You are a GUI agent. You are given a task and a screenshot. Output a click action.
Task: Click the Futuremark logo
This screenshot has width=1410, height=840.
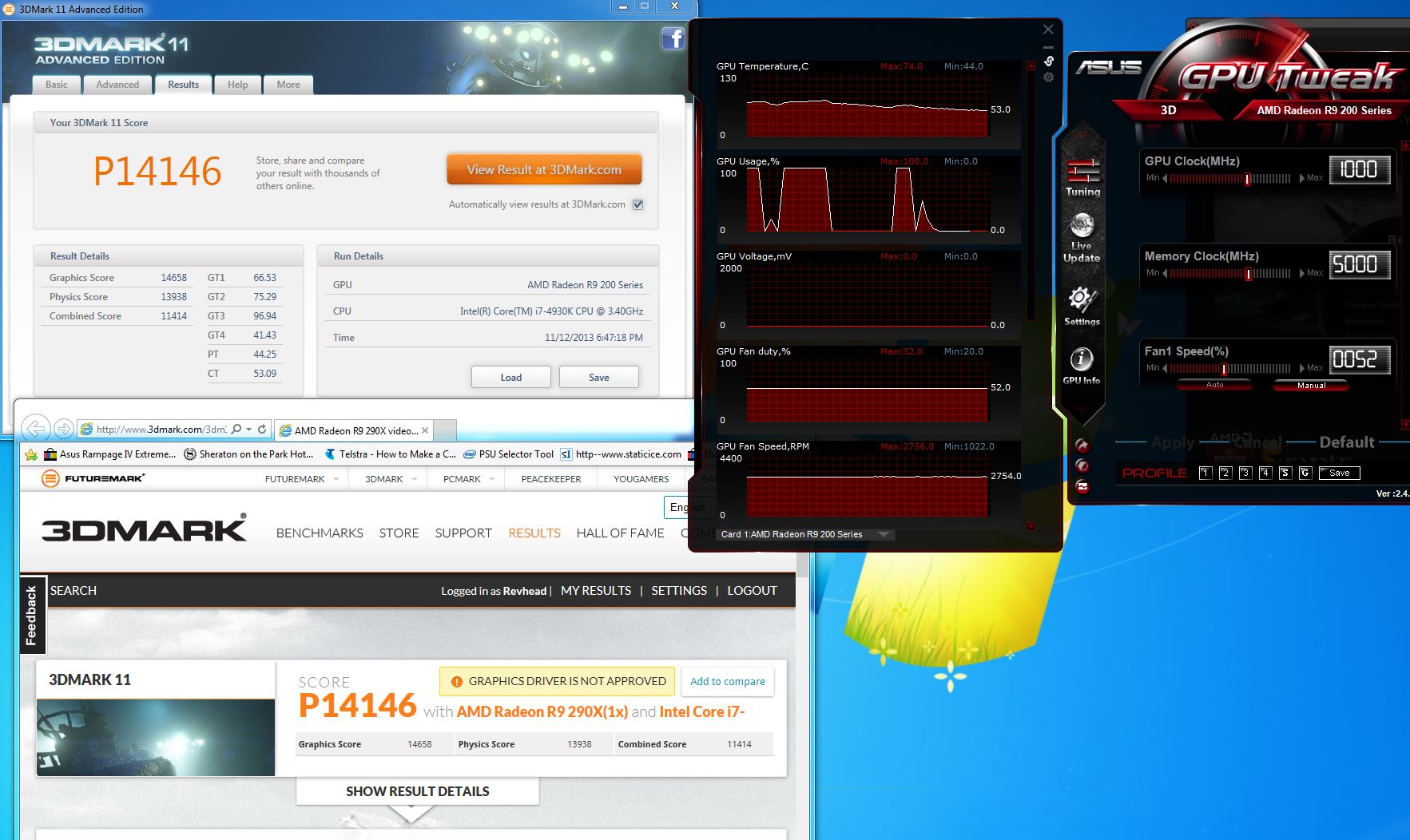click(93, 478)
